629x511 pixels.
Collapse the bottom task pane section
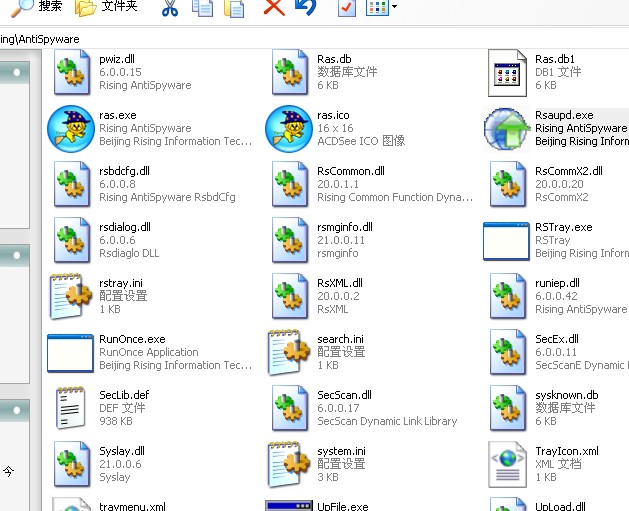point(16,410)
